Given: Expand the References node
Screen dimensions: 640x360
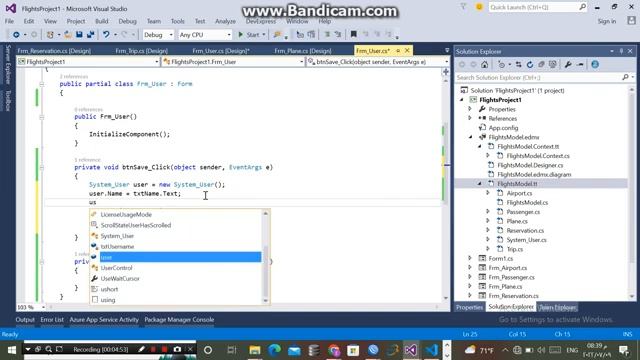Looking at the screenshot, I should pos(470,118).
